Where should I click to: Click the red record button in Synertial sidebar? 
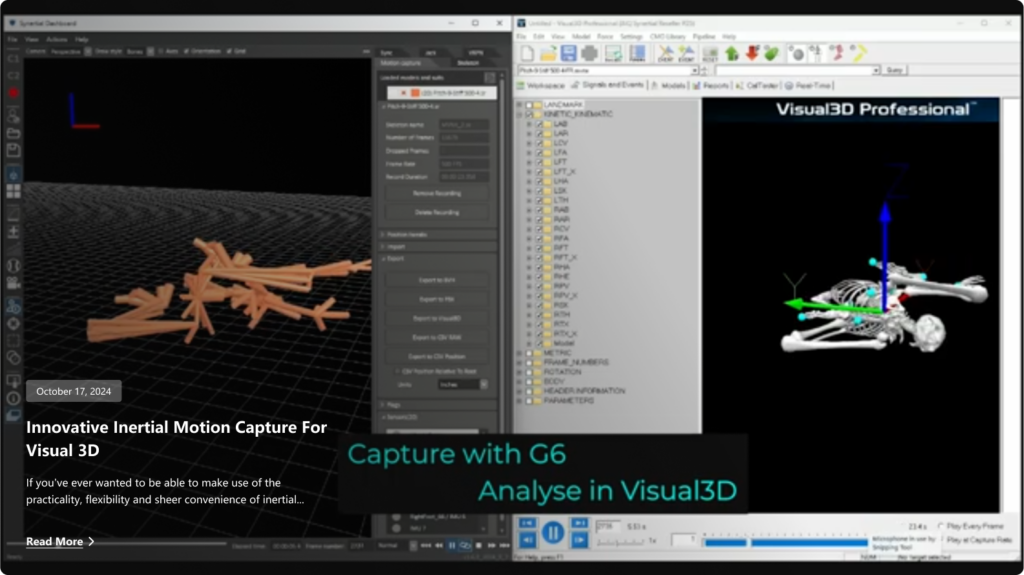coord(14,93)
